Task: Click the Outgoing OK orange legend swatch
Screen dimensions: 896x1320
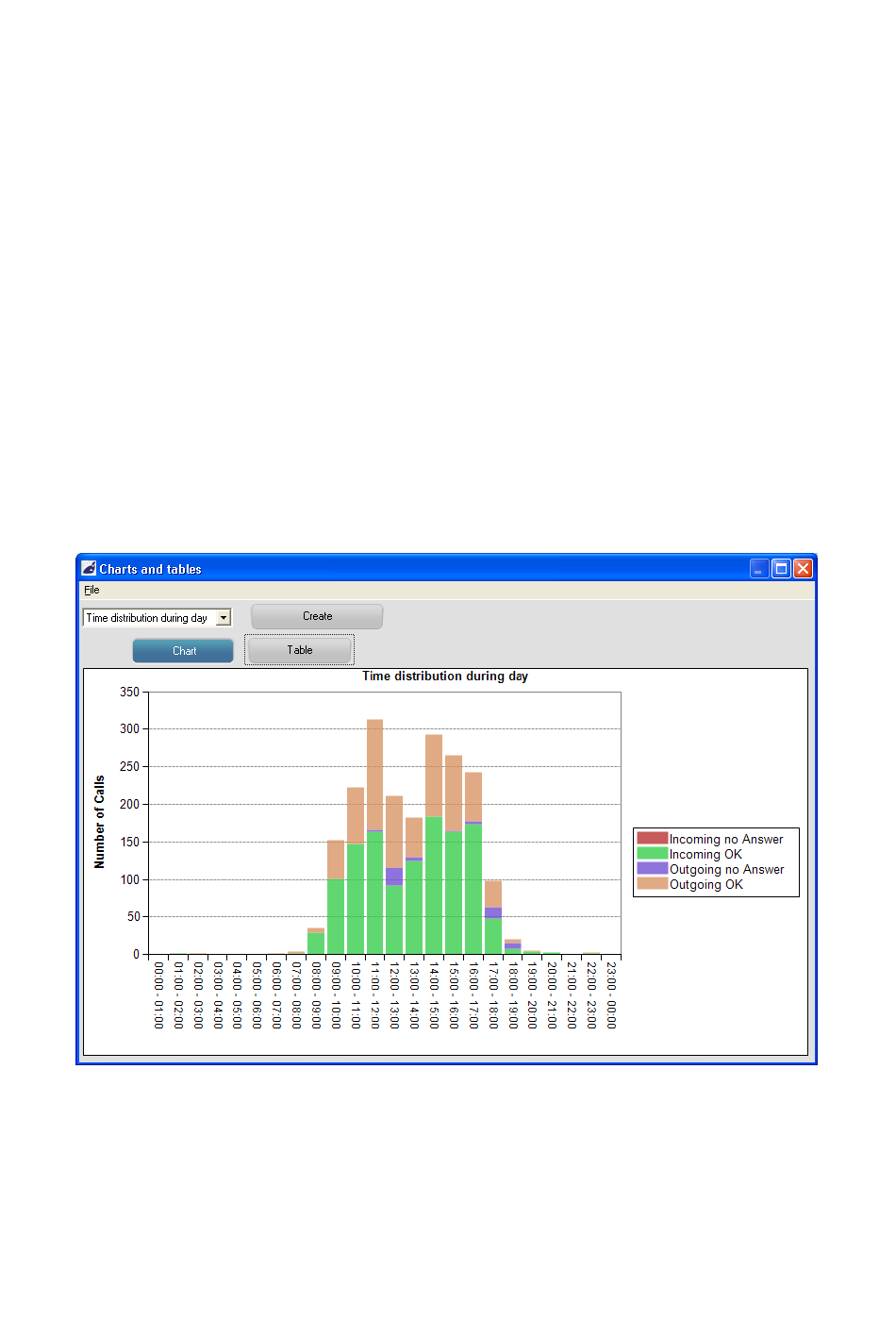Action: 652,883
